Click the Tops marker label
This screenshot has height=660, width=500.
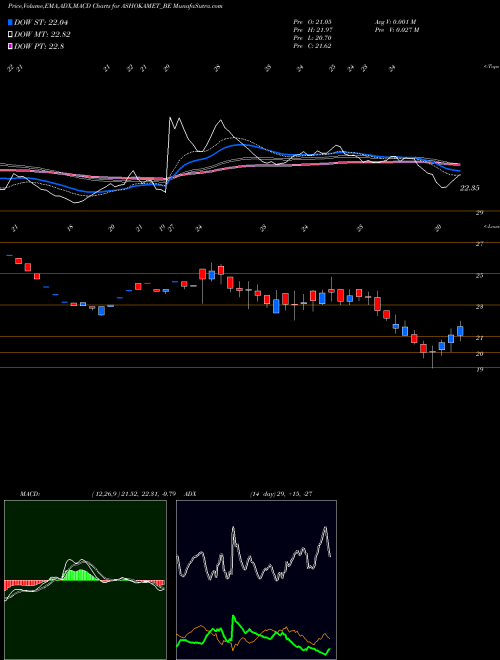point(492,67)
